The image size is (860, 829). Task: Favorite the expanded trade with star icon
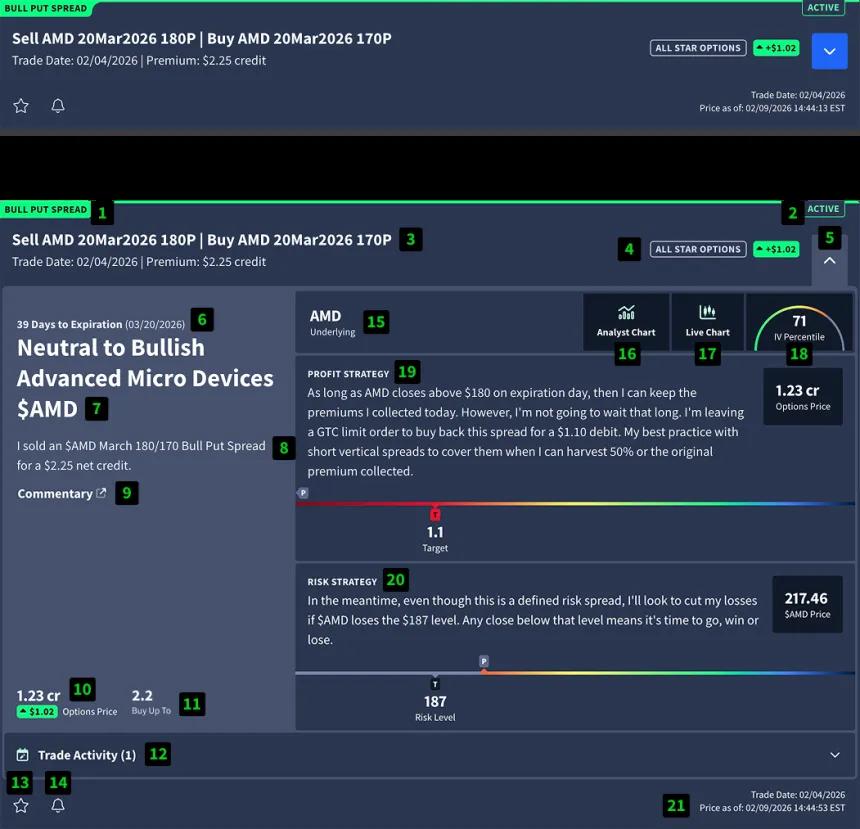(21, 805)
